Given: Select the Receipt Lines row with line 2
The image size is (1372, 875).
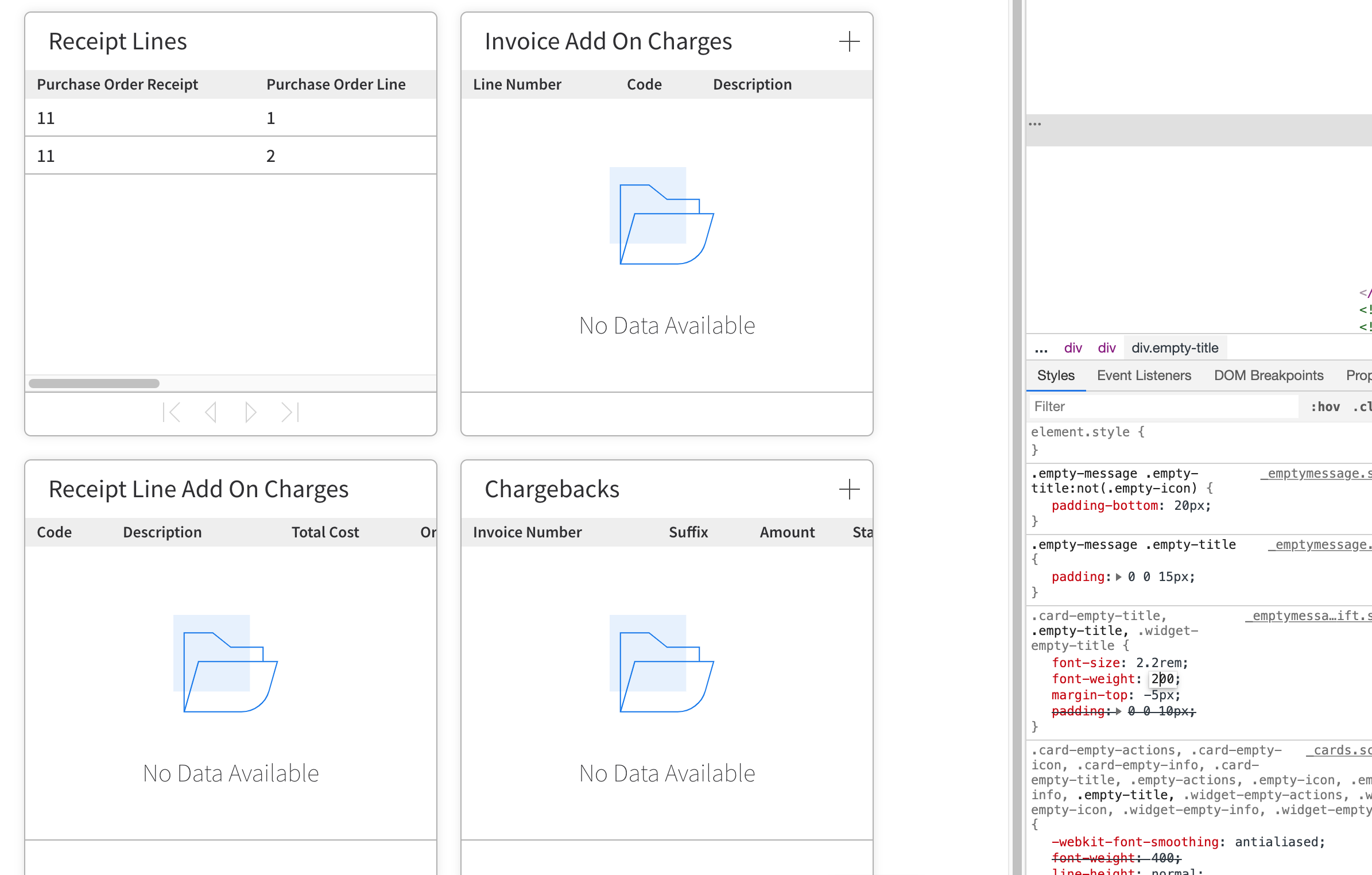Looking at the screenshot, I should [230, 156].
